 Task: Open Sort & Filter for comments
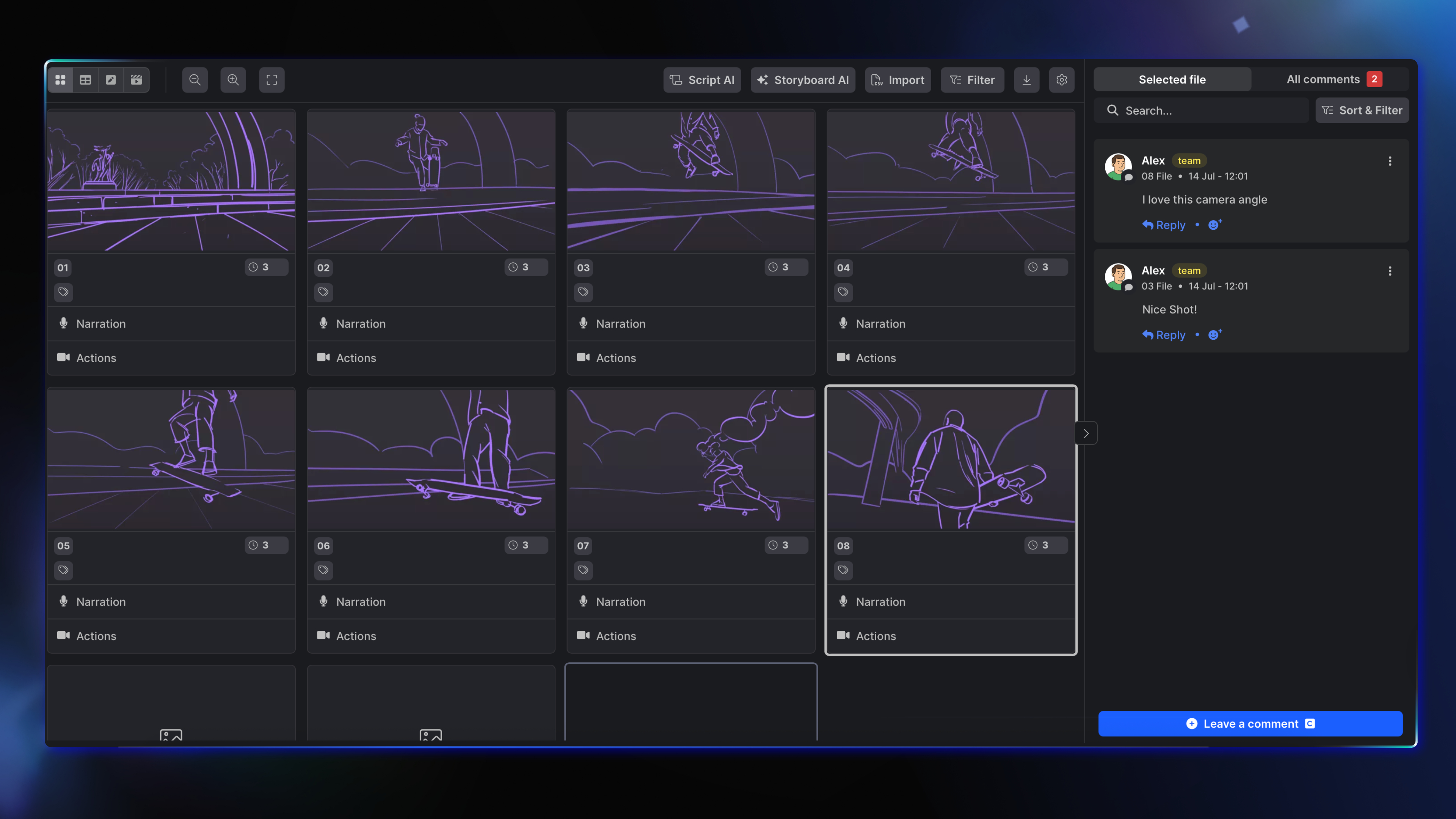(1362, 110)
